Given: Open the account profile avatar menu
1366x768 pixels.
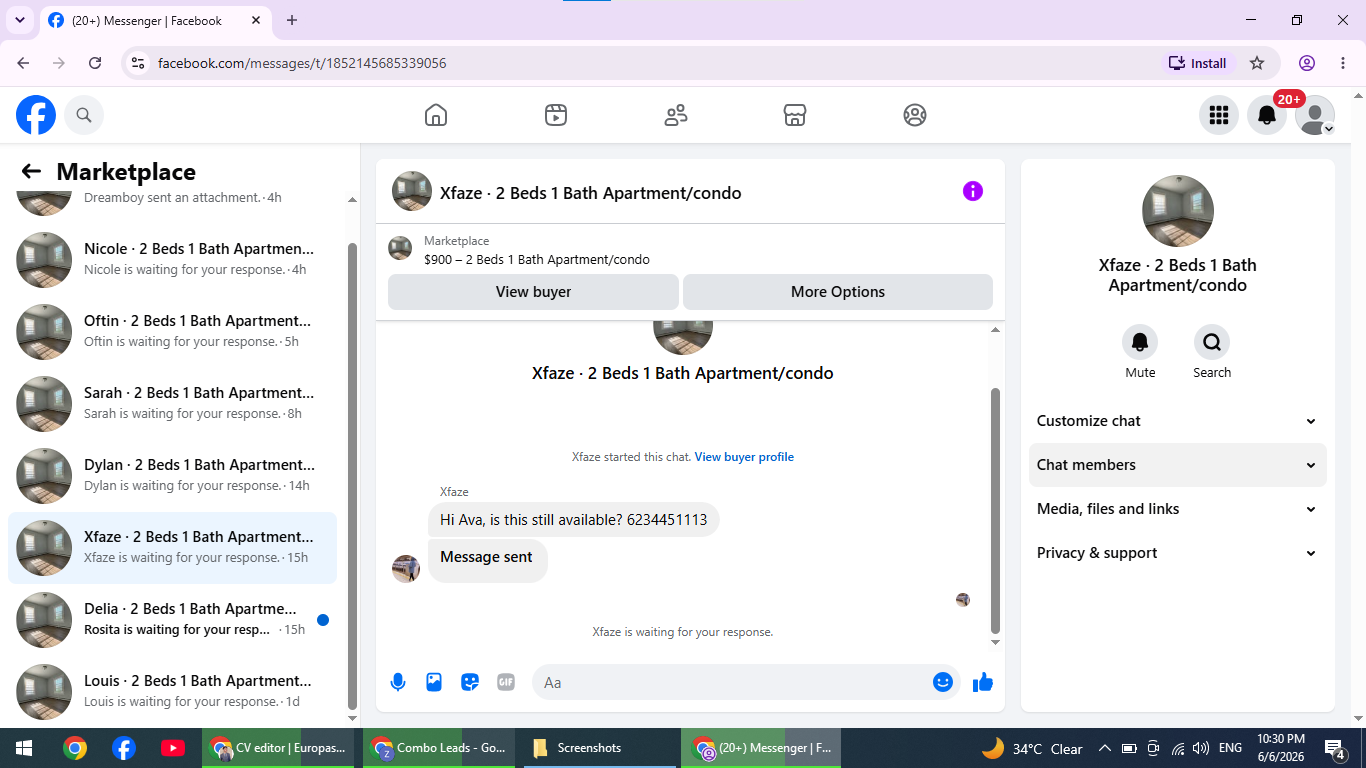Looking at the screenshot, I should (1315, 115).
